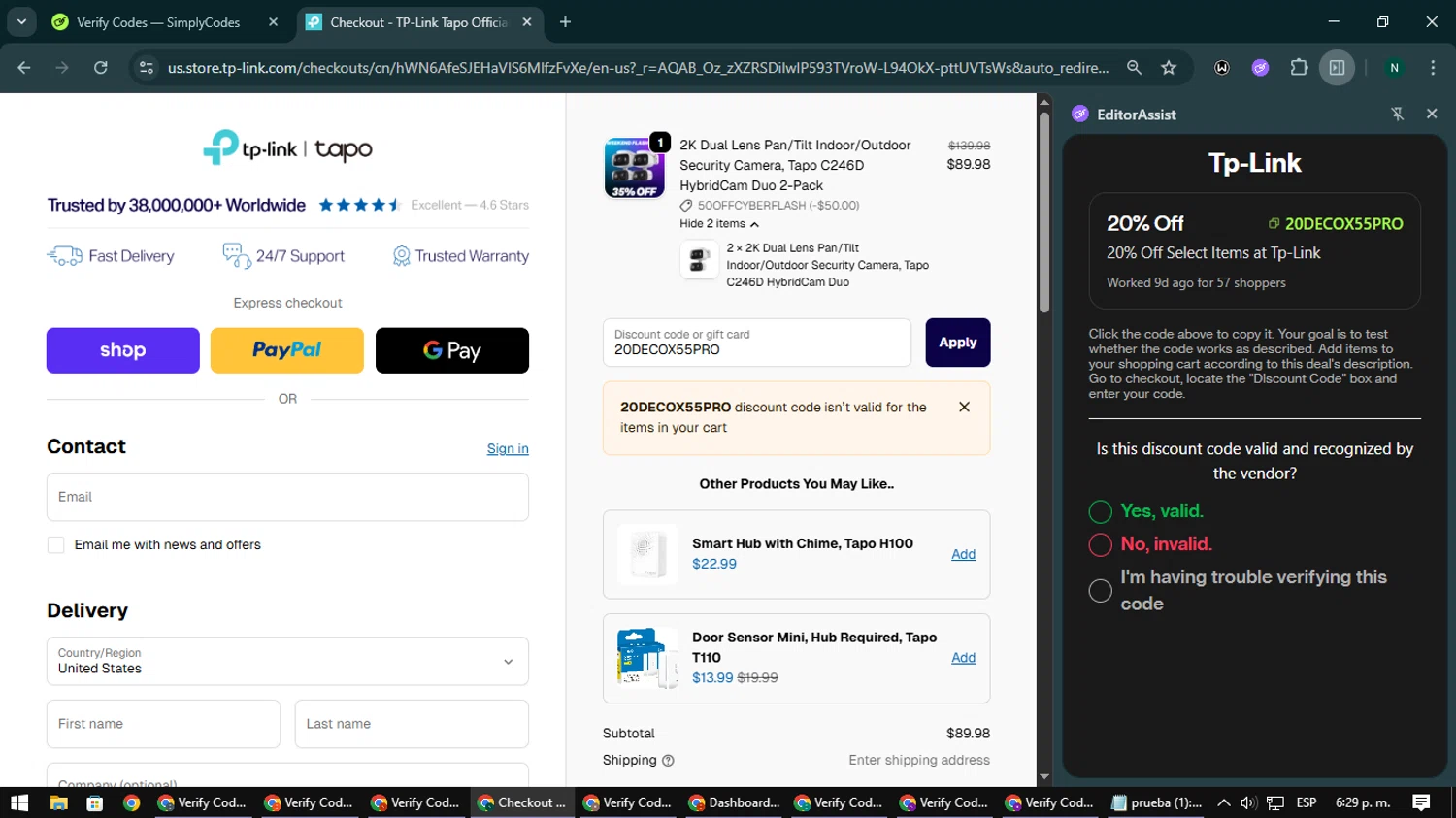Add the Smart Hub with Chime H100
The height and width of the screenshot is (818, 1456).
(x=963, y=554)
